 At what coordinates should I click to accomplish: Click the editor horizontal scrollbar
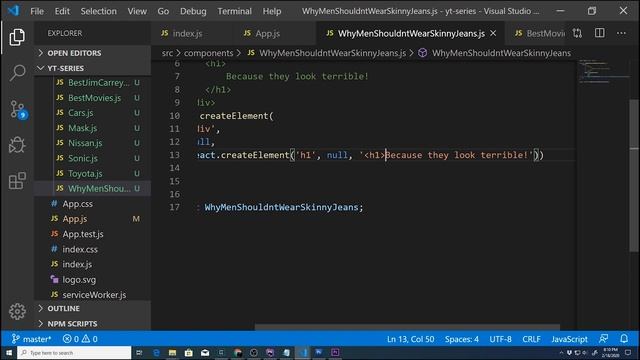click(407, 327)
